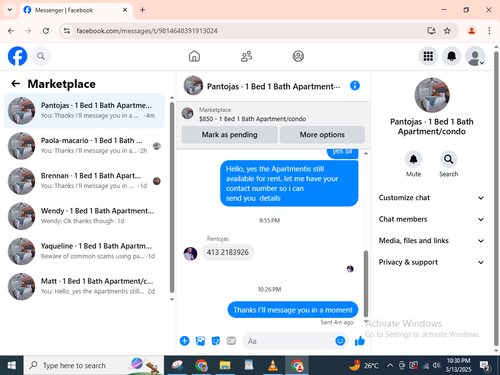
Task: Mute the Pantojas conversation
Action: tap(413, 159)
